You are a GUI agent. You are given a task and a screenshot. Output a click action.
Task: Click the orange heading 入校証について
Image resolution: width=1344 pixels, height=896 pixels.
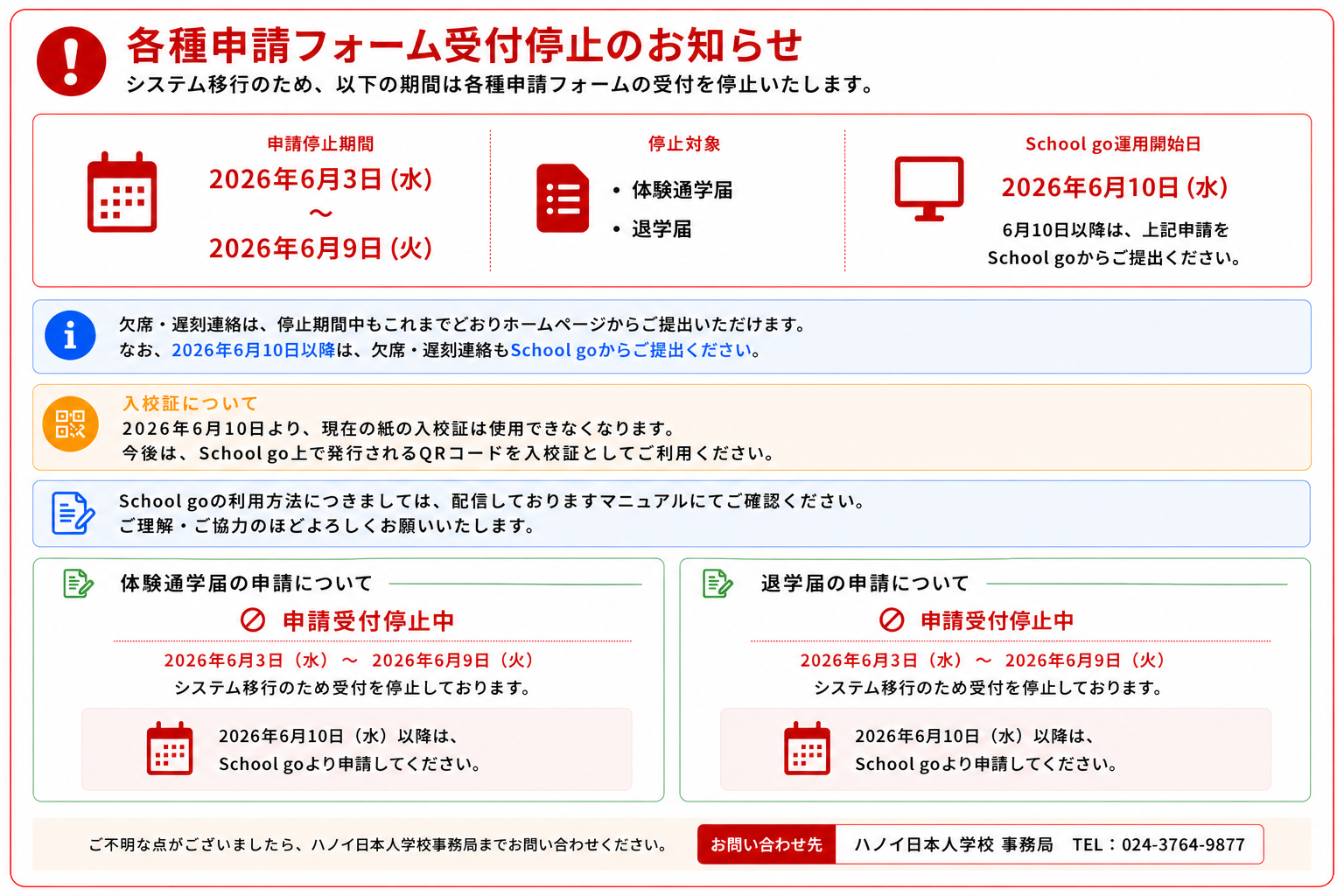(190, 403)
